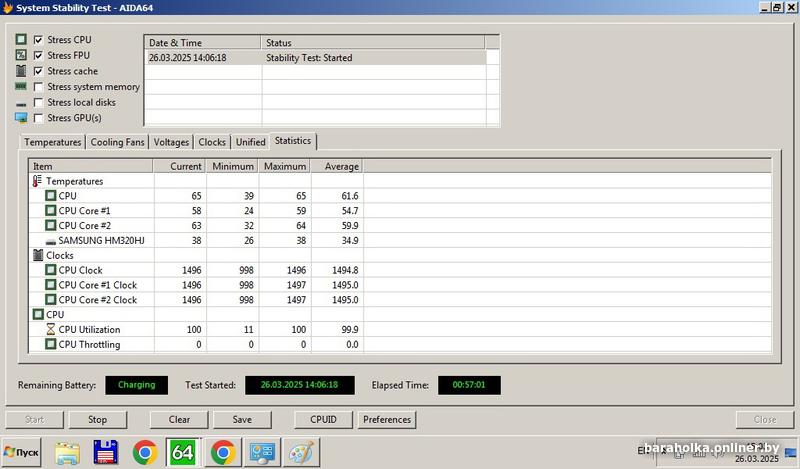Click the Elapsed Time value 00:57:01
800x469 pixels.
click(469, 385)
